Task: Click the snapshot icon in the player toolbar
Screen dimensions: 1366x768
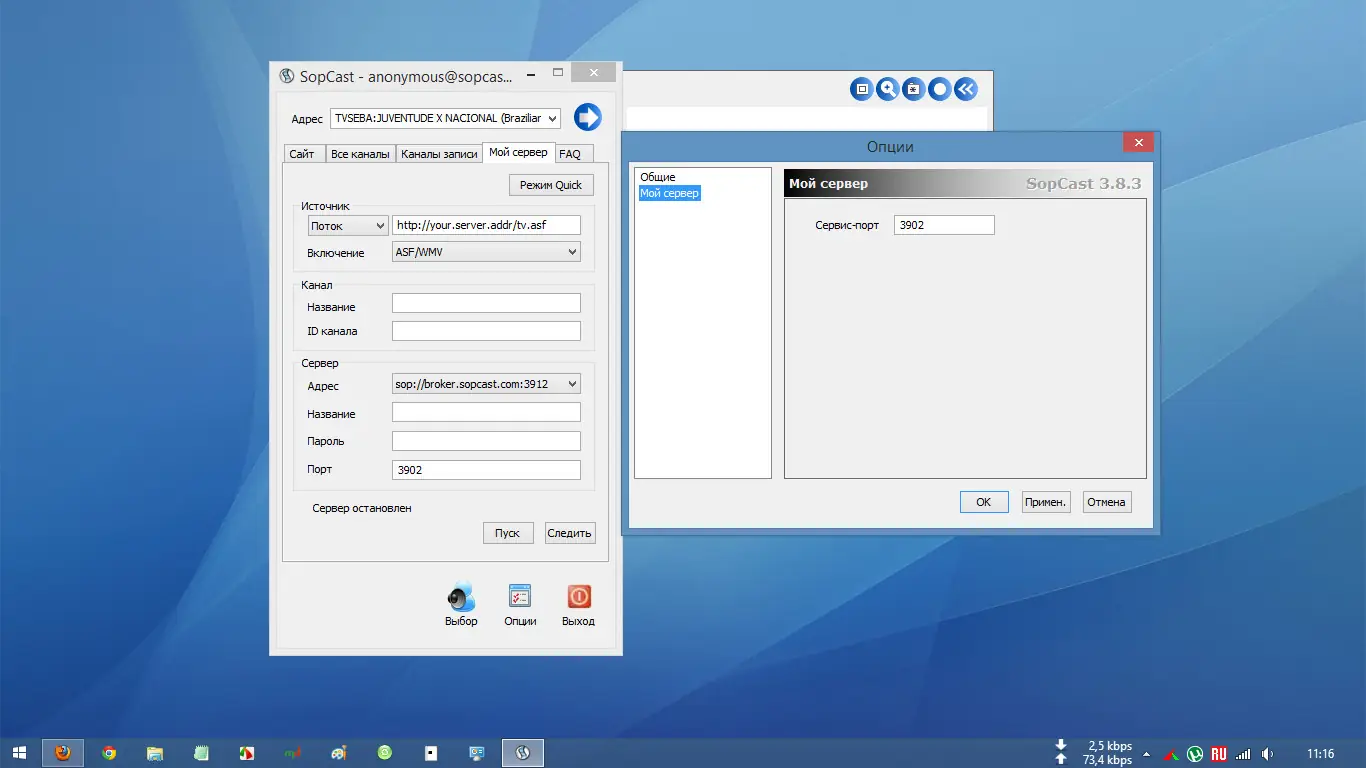Action: (x=913, y=89)
